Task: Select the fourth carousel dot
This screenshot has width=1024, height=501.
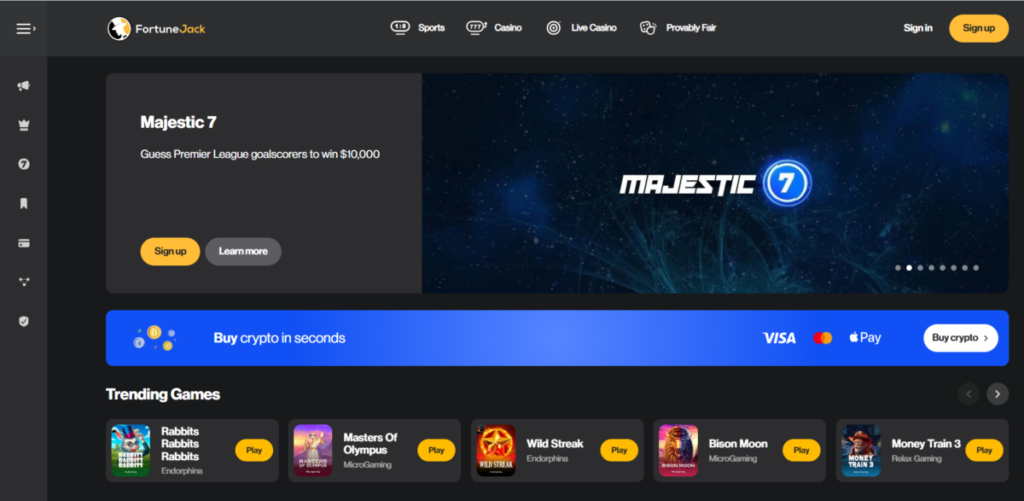Action: (931, 268)
